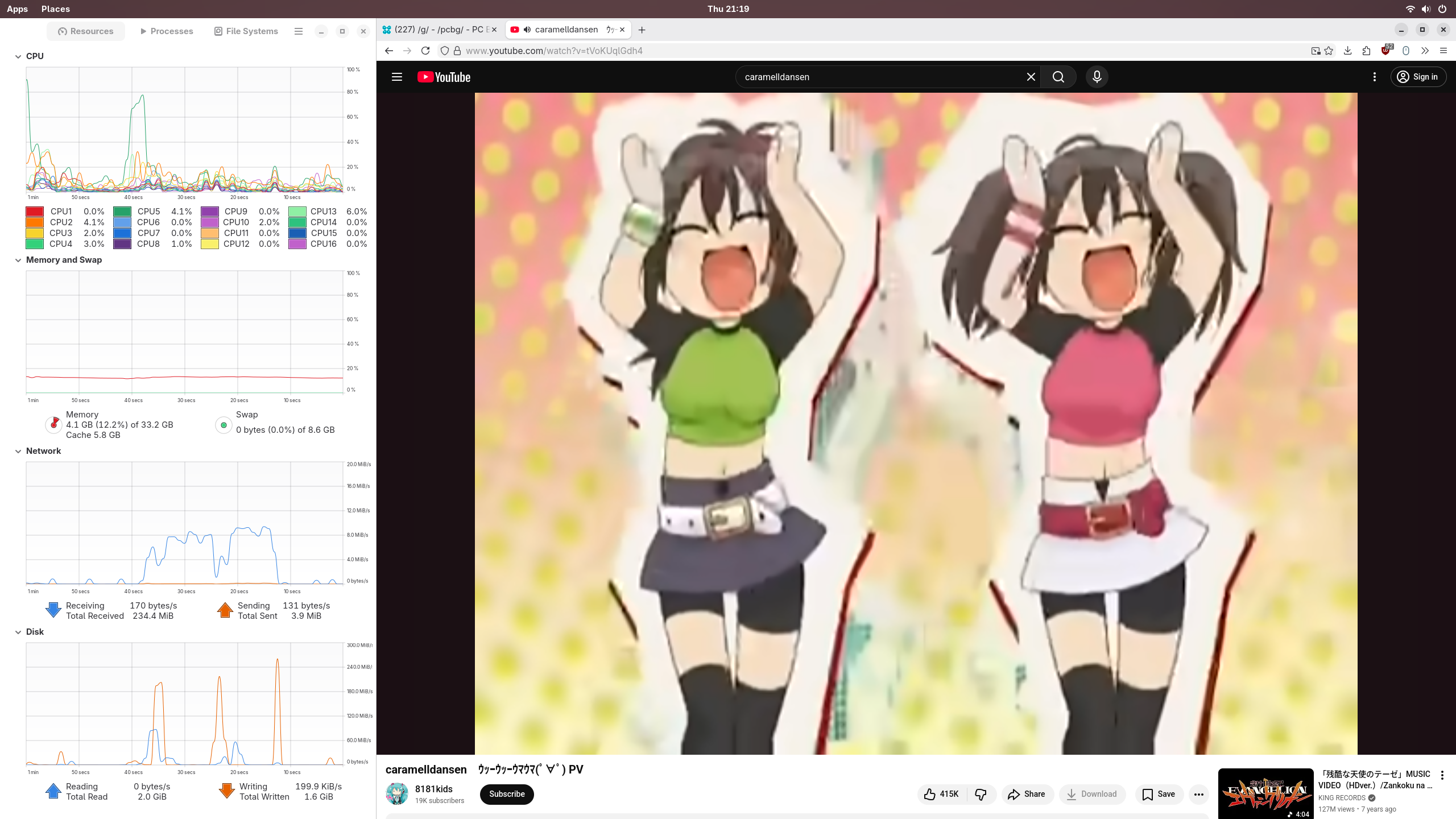Clear the YouTube search text
Viewport: 1456px width, 819px height.
point(1031,77)
